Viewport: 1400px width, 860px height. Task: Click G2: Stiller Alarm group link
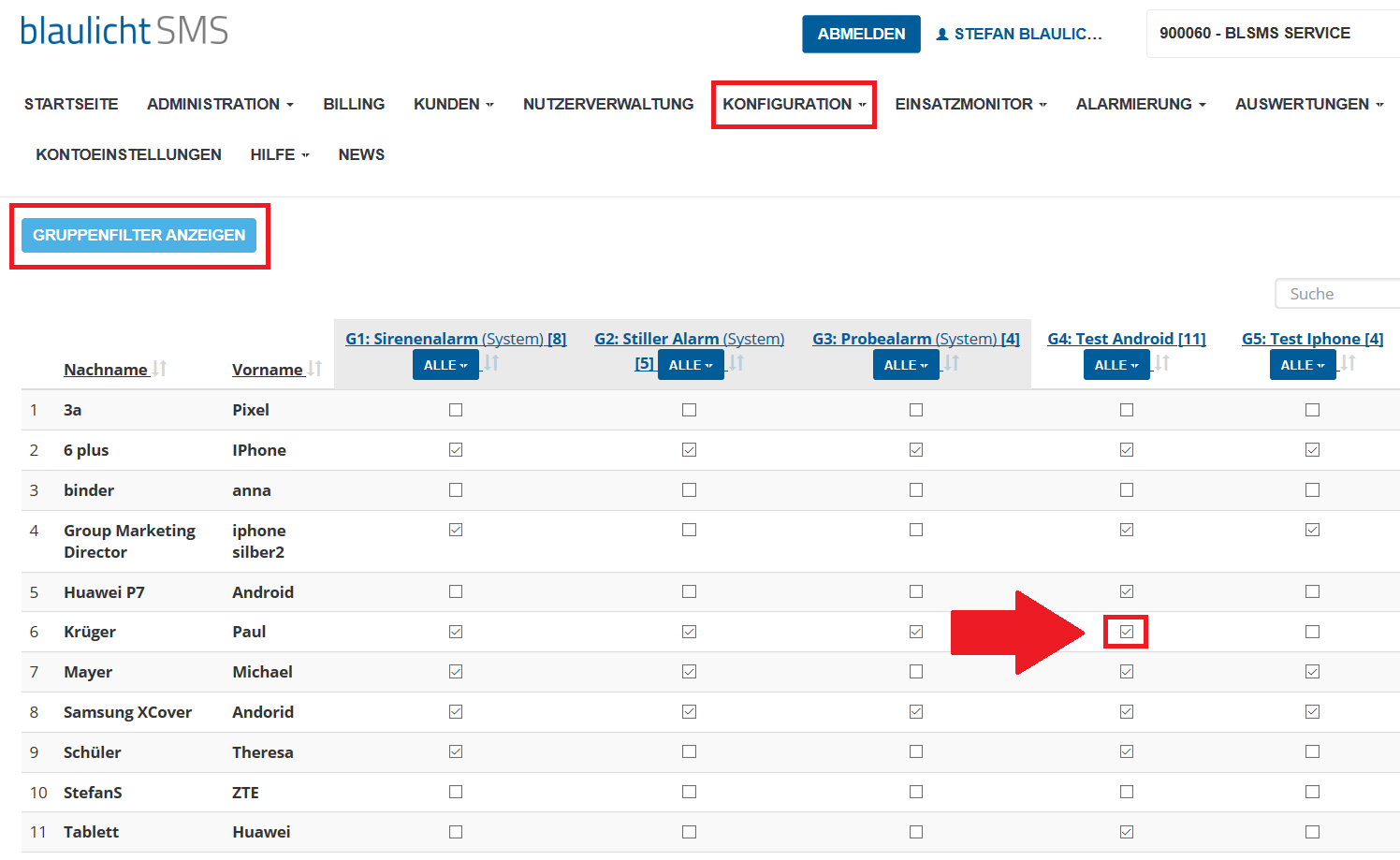click(690, 339)
